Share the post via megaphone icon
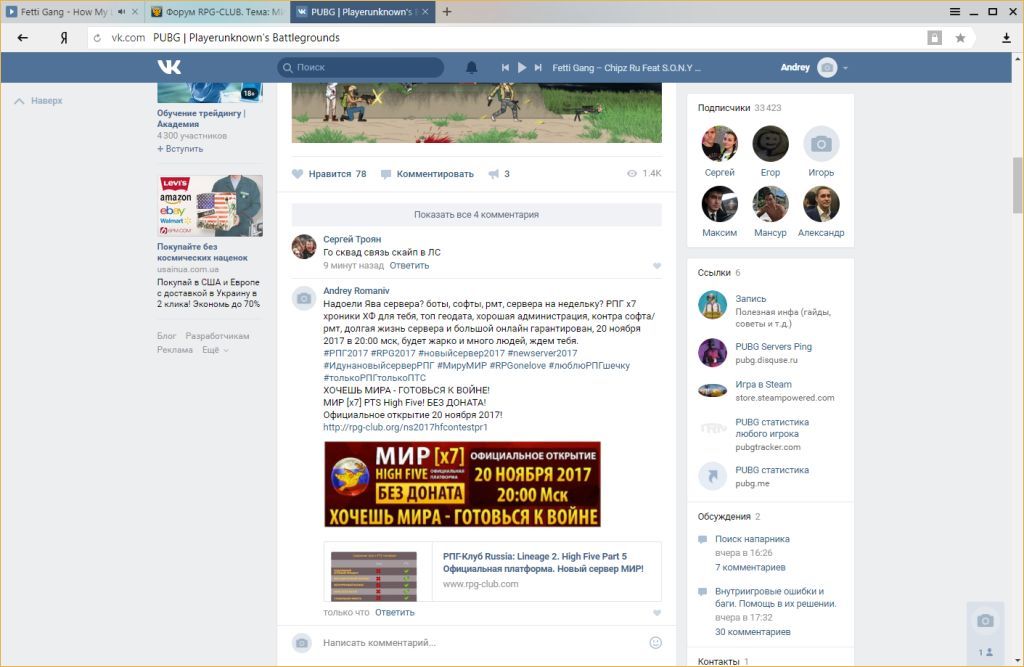Image resolution: width=1024 pixels, height=667 pixels. click(x=499, y=174)
